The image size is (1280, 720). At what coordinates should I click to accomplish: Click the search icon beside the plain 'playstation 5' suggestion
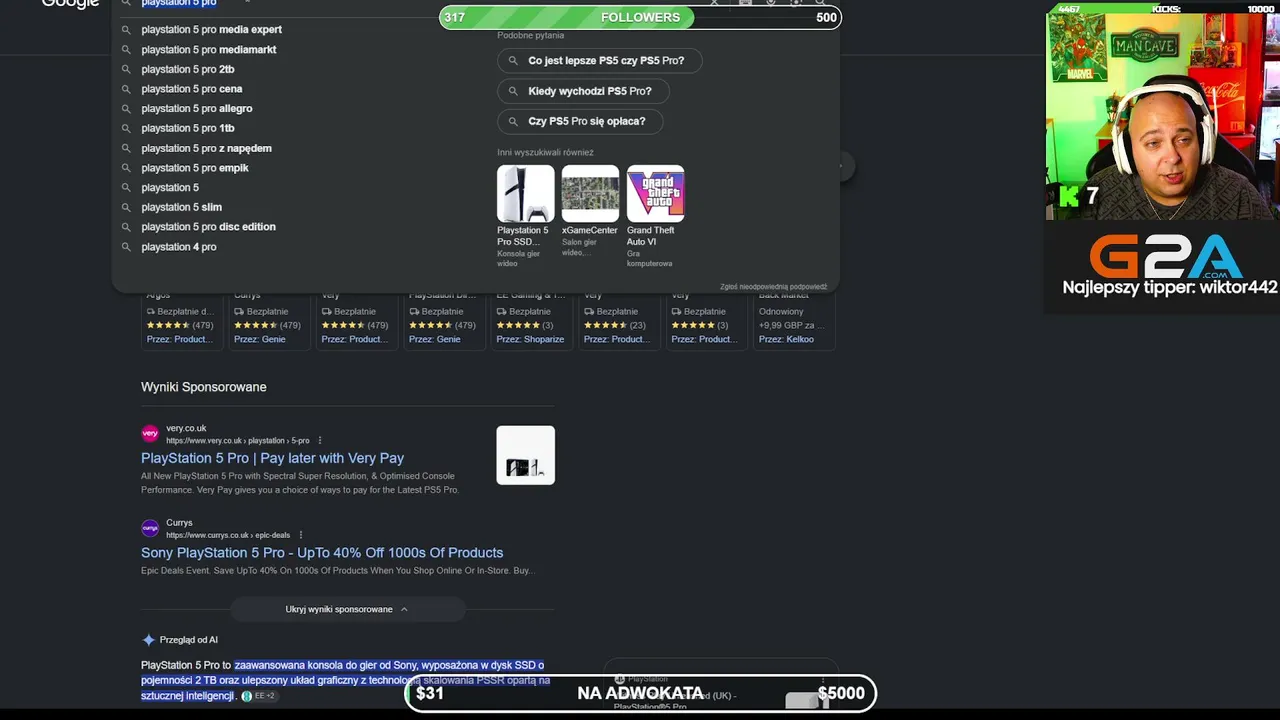[126, 188]
